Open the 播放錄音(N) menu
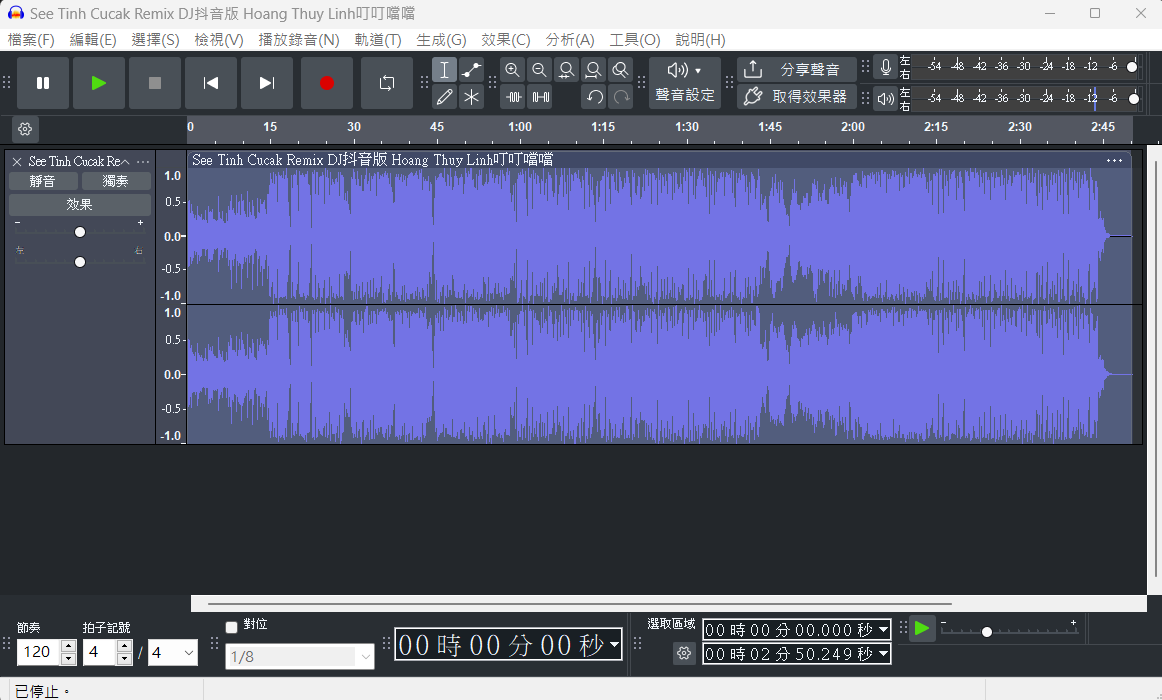Viewport: 1162px width, 700px height. pos(299,40)
